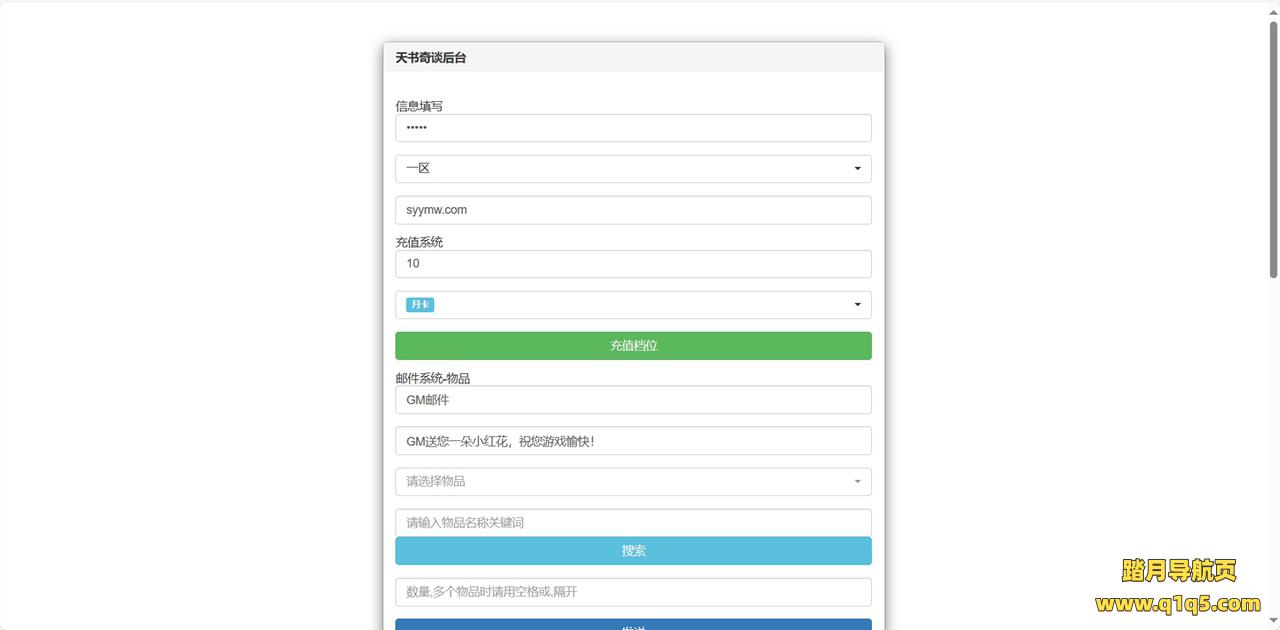Click the vertical page scrollbar thumb
The height and width of the screenshot is (630, 1280).
pos(1273,148)
